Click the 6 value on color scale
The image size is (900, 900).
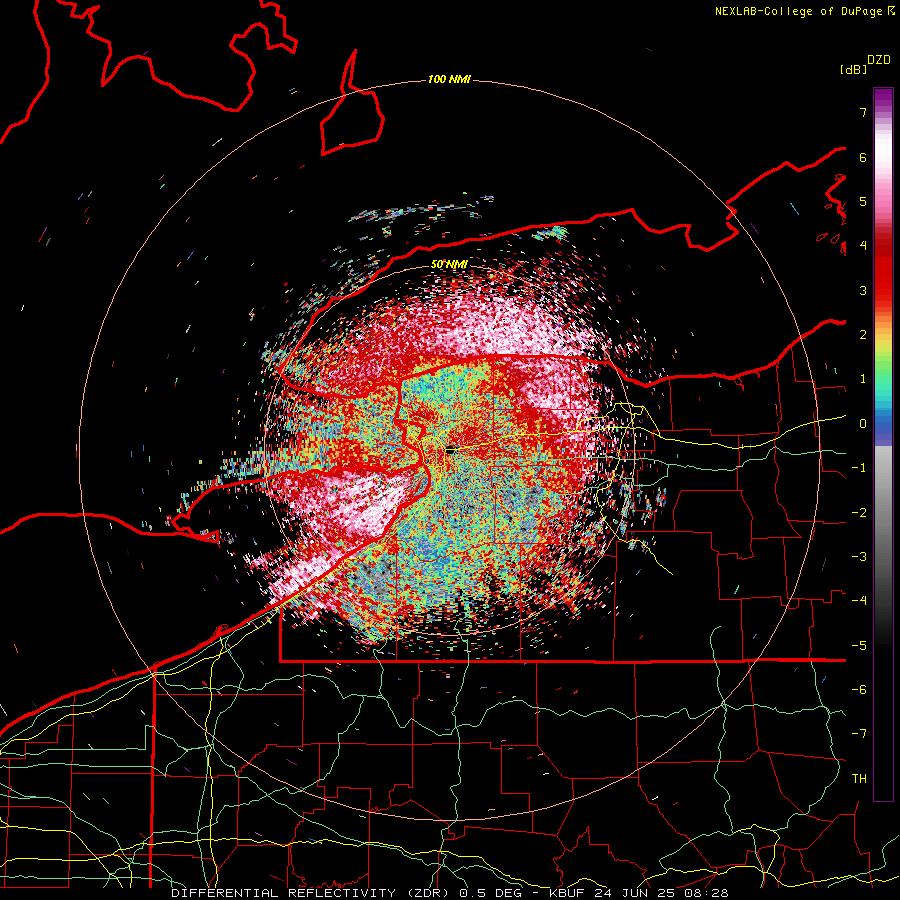(x=863, y=157)
